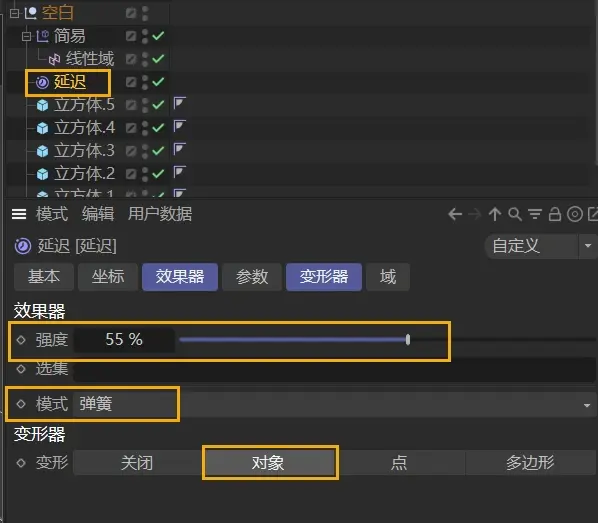Click the 强度 keyframe diamond
The width and height of the screenshot is (598, 523).
point(21,340)
